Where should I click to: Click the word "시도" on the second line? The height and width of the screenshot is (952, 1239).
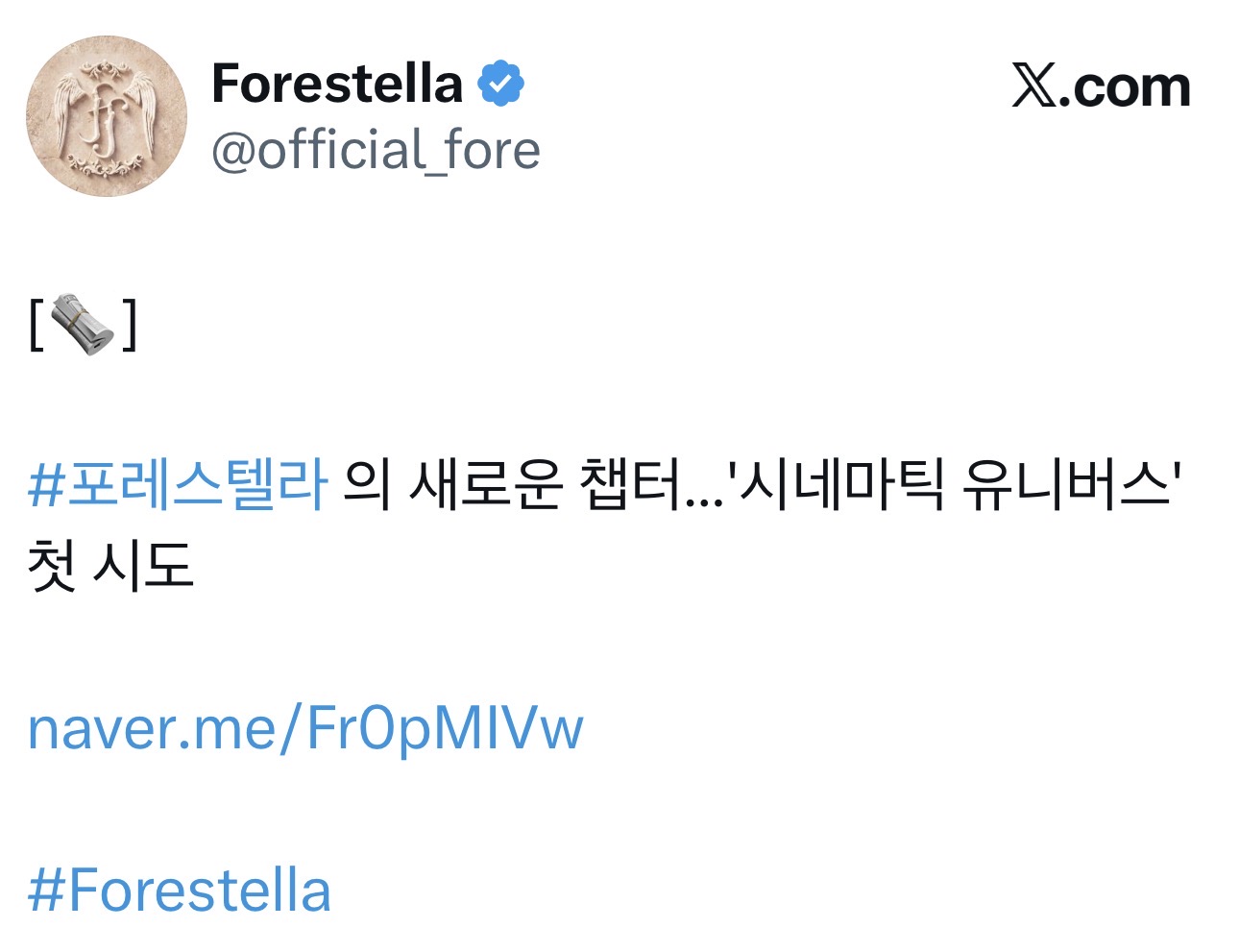click(143, 565)
